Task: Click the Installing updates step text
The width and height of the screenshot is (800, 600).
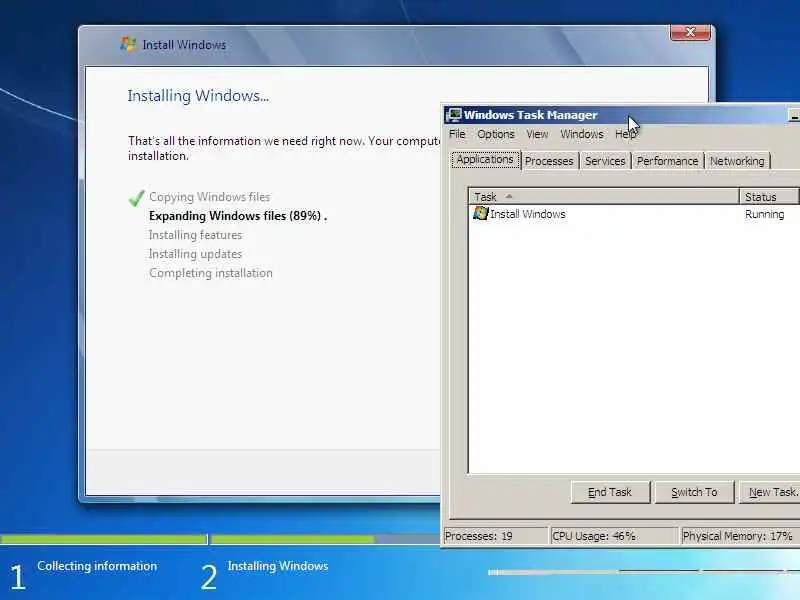Action: [x=195, y=254]
